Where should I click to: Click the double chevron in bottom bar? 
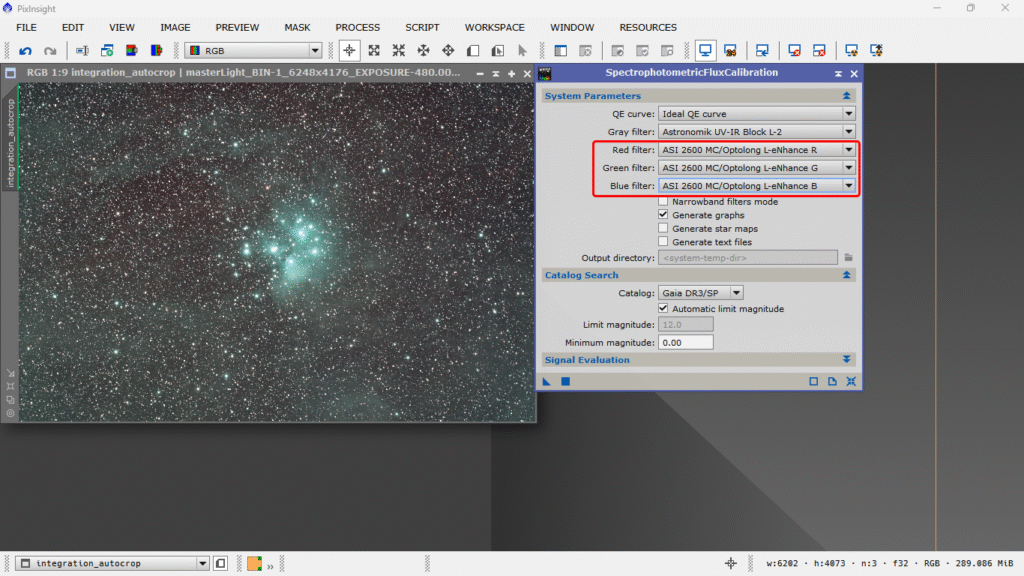pyautogui.click(x=270, y=566)
